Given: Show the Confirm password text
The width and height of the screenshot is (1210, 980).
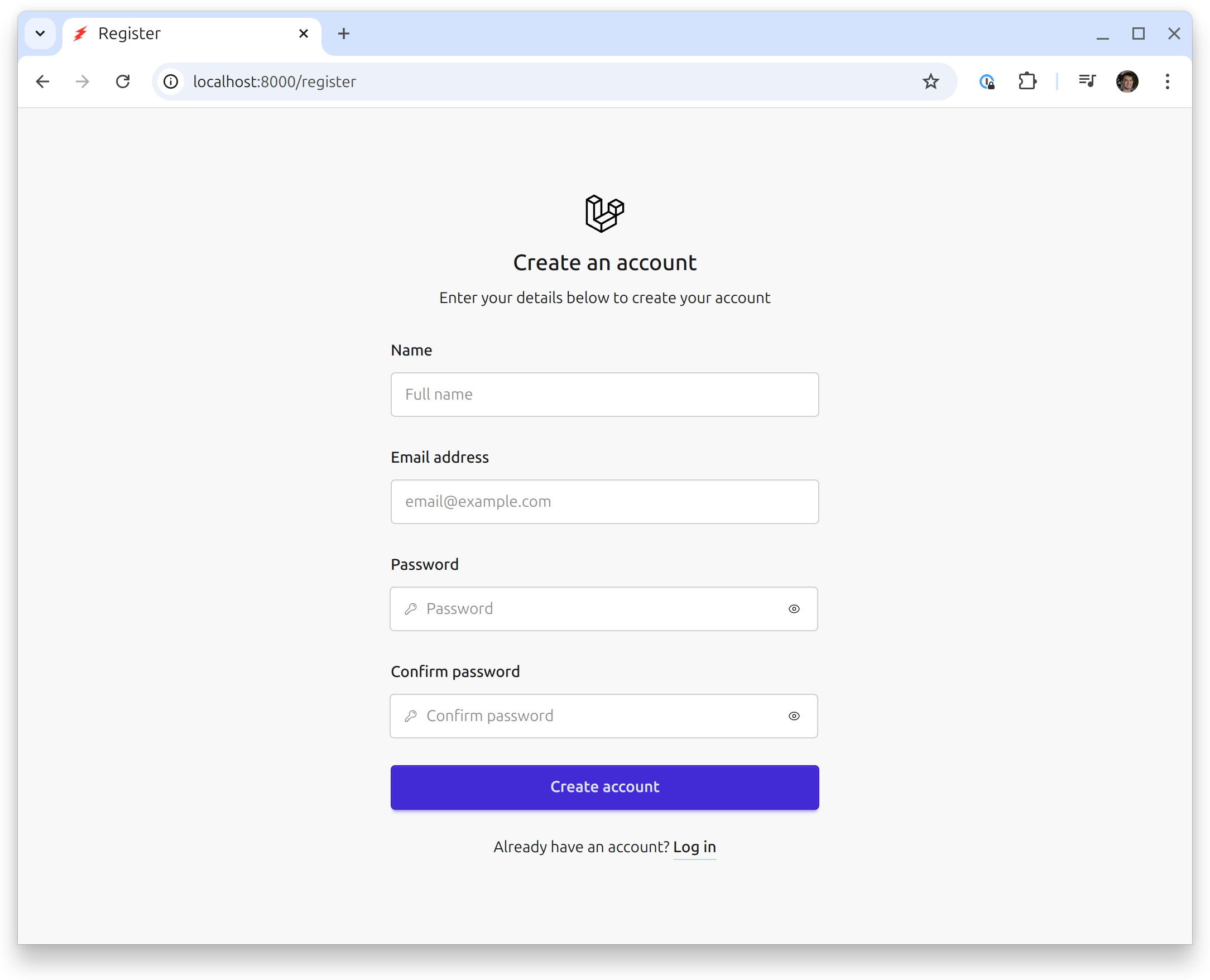Looking at the screenshot, I should coord(794,716).
